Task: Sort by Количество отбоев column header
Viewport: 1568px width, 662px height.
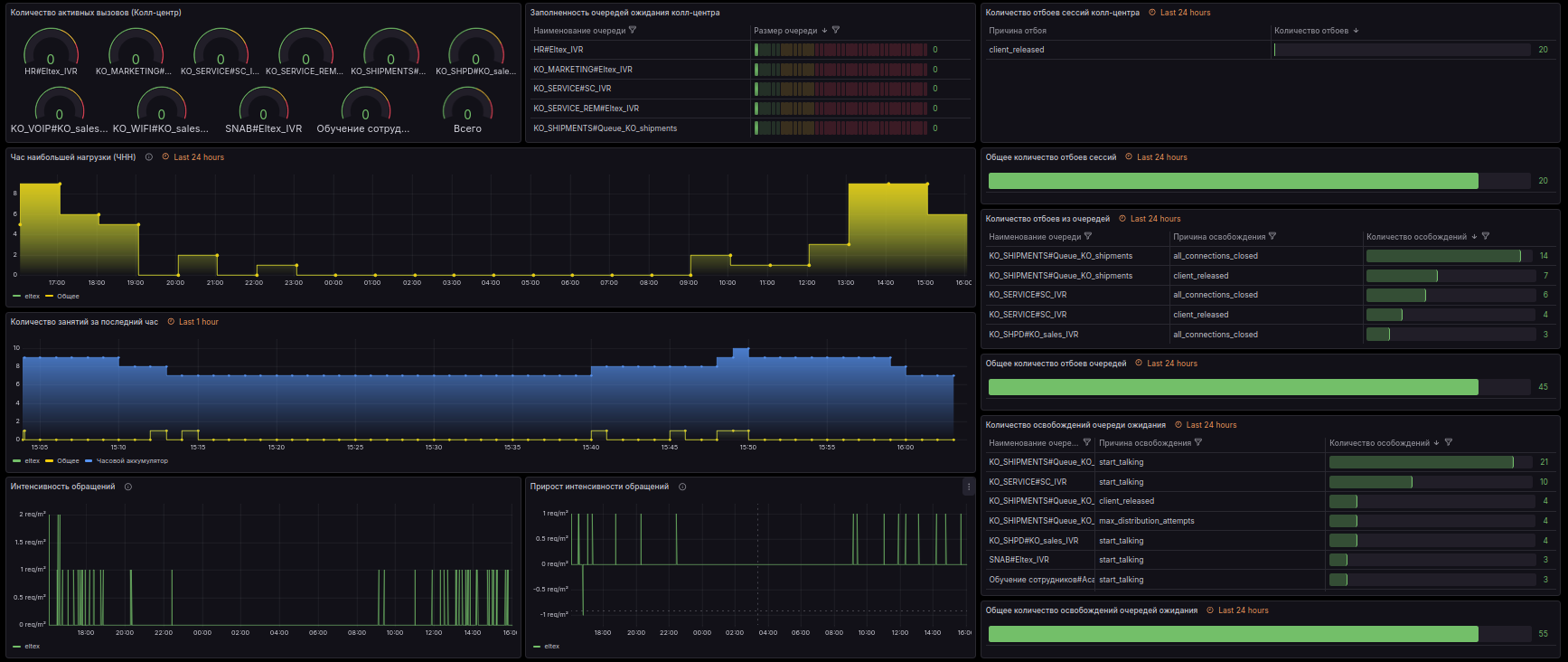Action: coord(1310,31)
